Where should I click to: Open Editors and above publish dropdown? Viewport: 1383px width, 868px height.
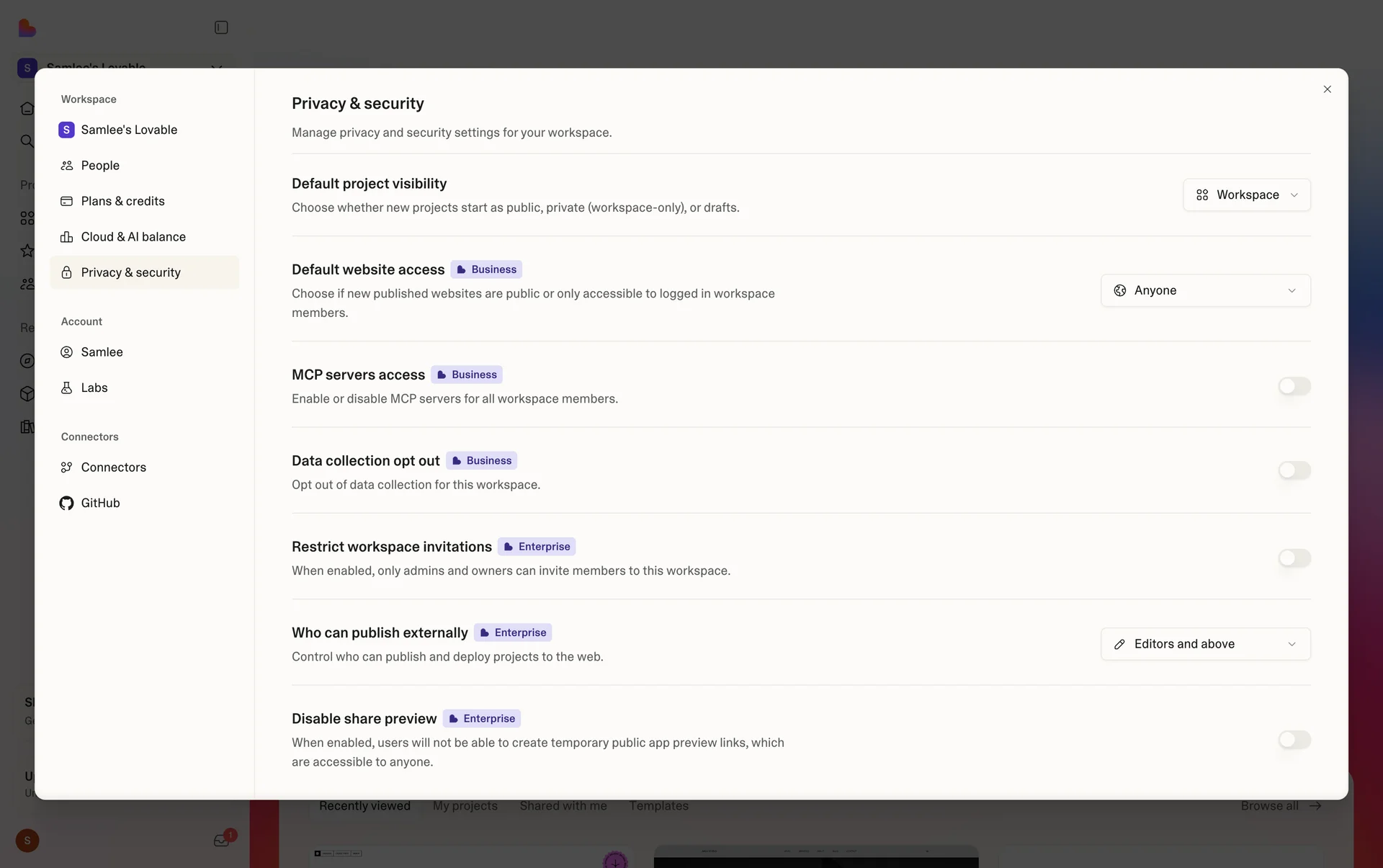[1205, 644]
